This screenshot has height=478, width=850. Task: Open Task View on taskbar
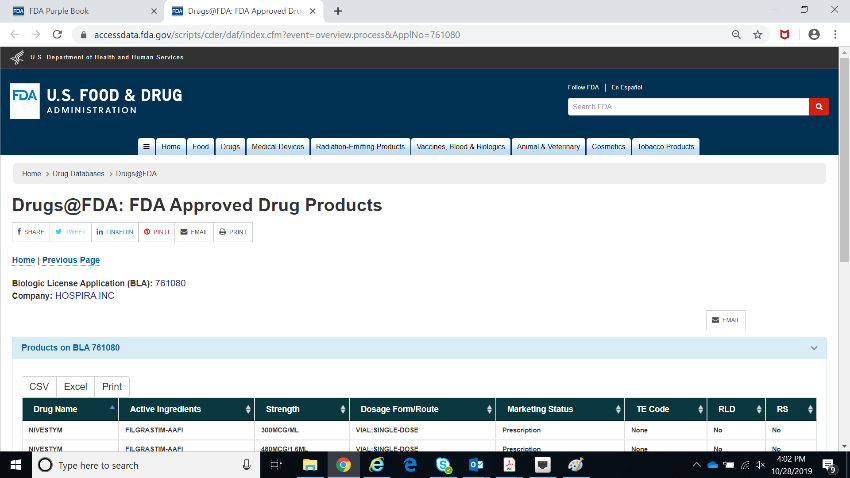(x=276, y=465)
